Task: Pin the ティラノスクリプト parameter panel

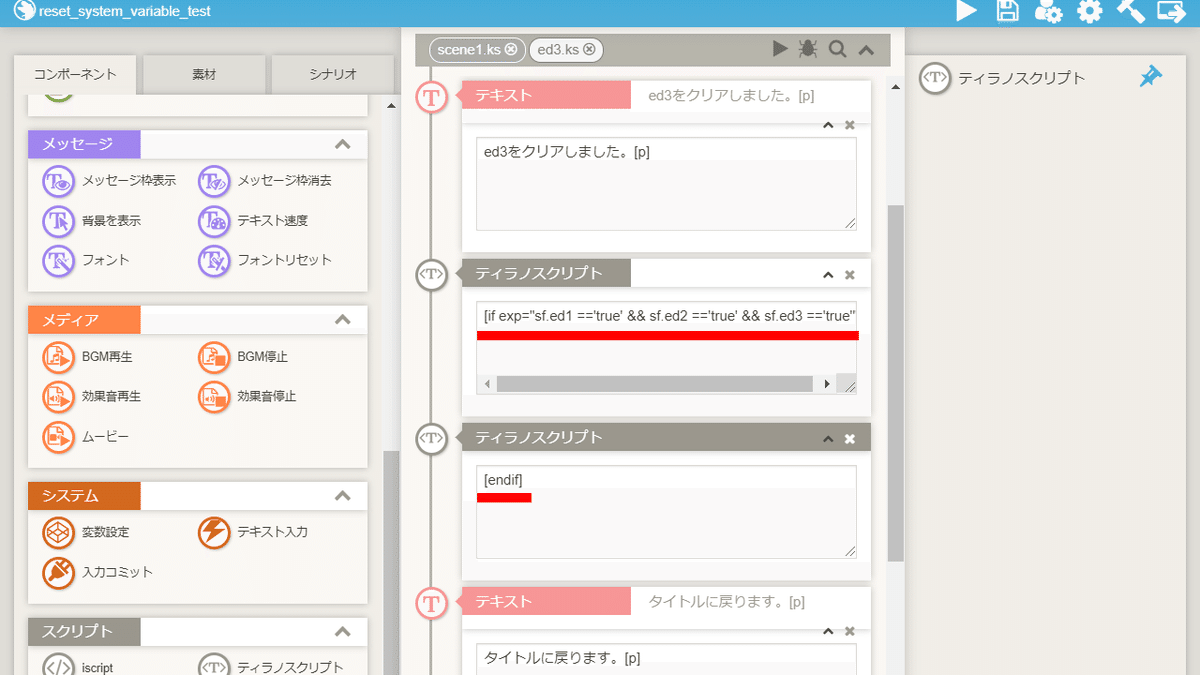Action: pos(1151,77)
